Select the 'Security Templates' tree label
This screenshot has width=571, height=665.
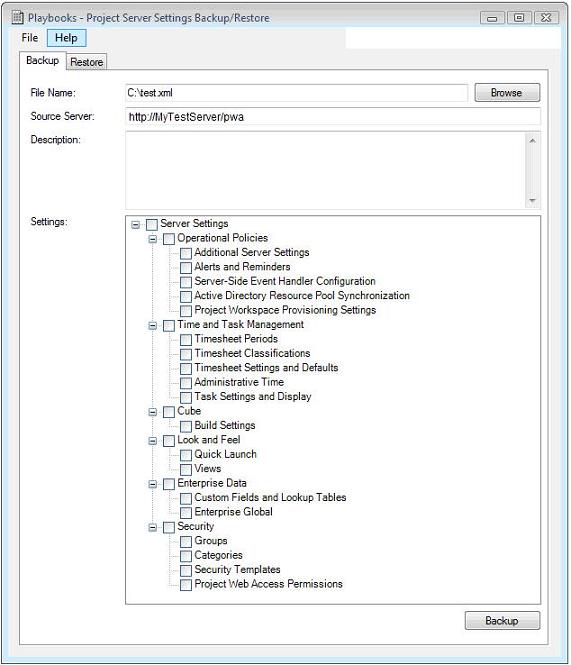pos(237,570)
